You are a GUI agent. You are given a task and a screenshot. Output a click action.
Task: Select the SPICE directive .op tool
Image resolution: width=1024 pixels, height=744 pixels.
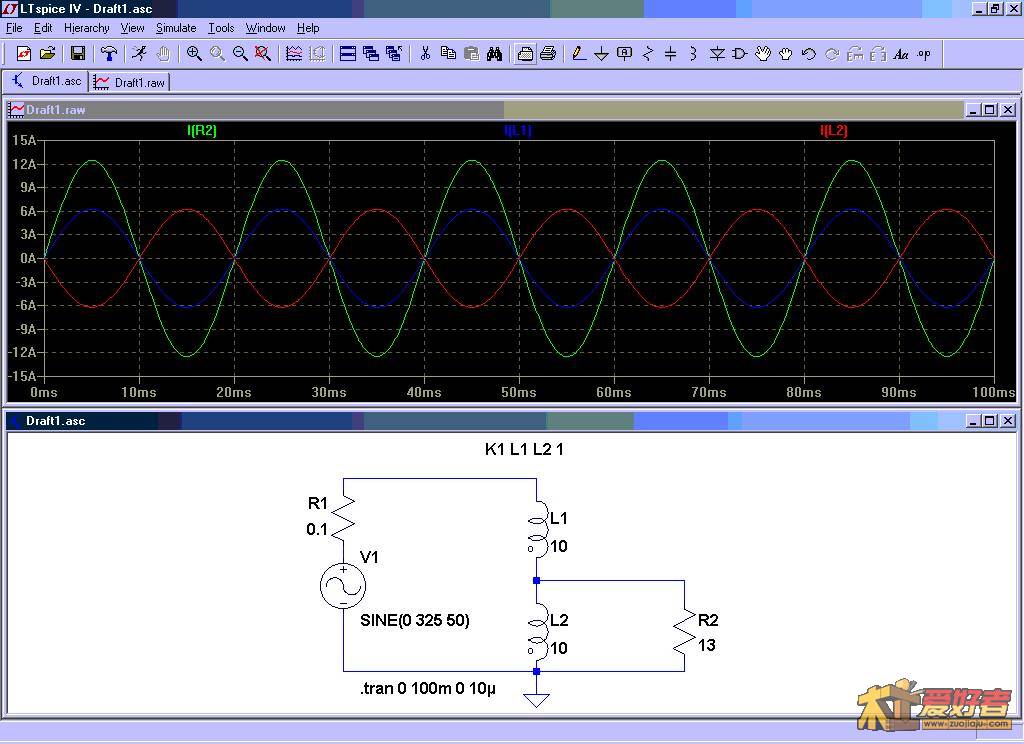[x=923, y=54]
